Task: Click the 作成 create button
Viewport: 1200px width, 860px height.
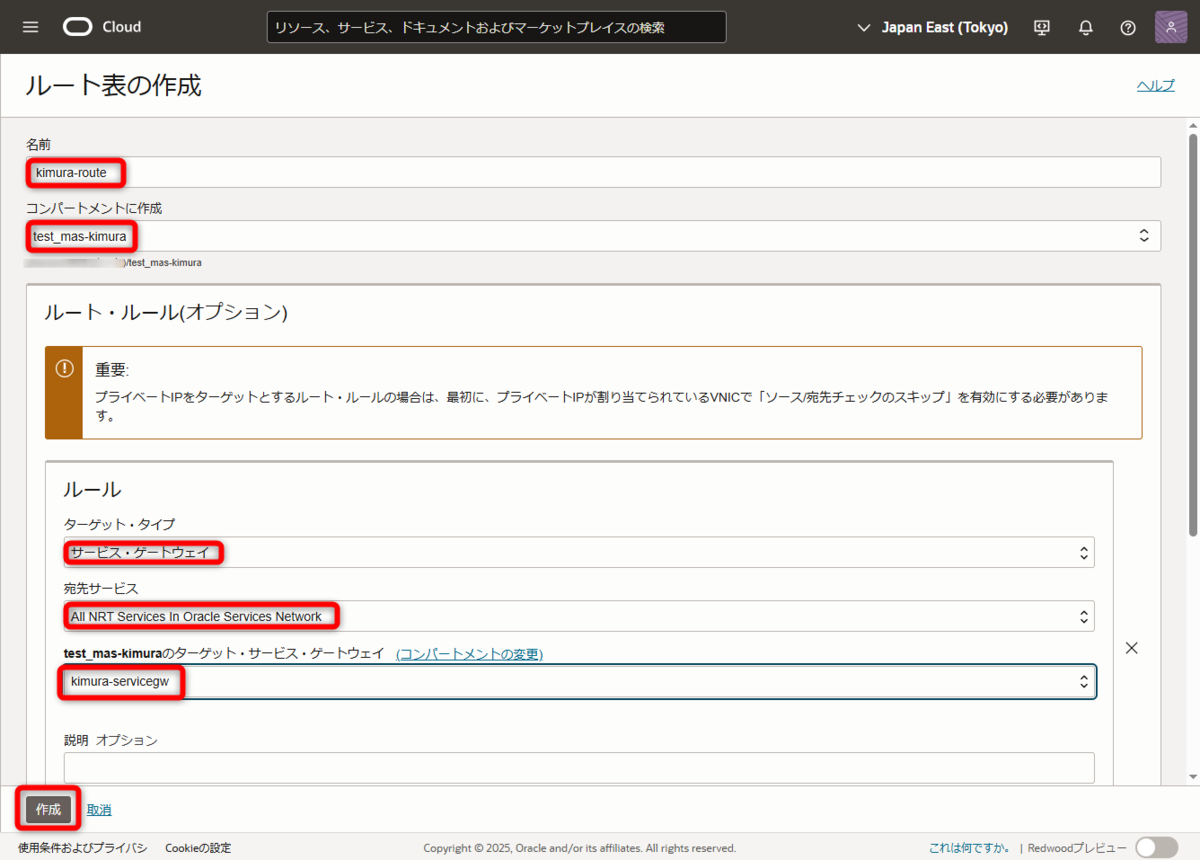Action: point(48,809)
